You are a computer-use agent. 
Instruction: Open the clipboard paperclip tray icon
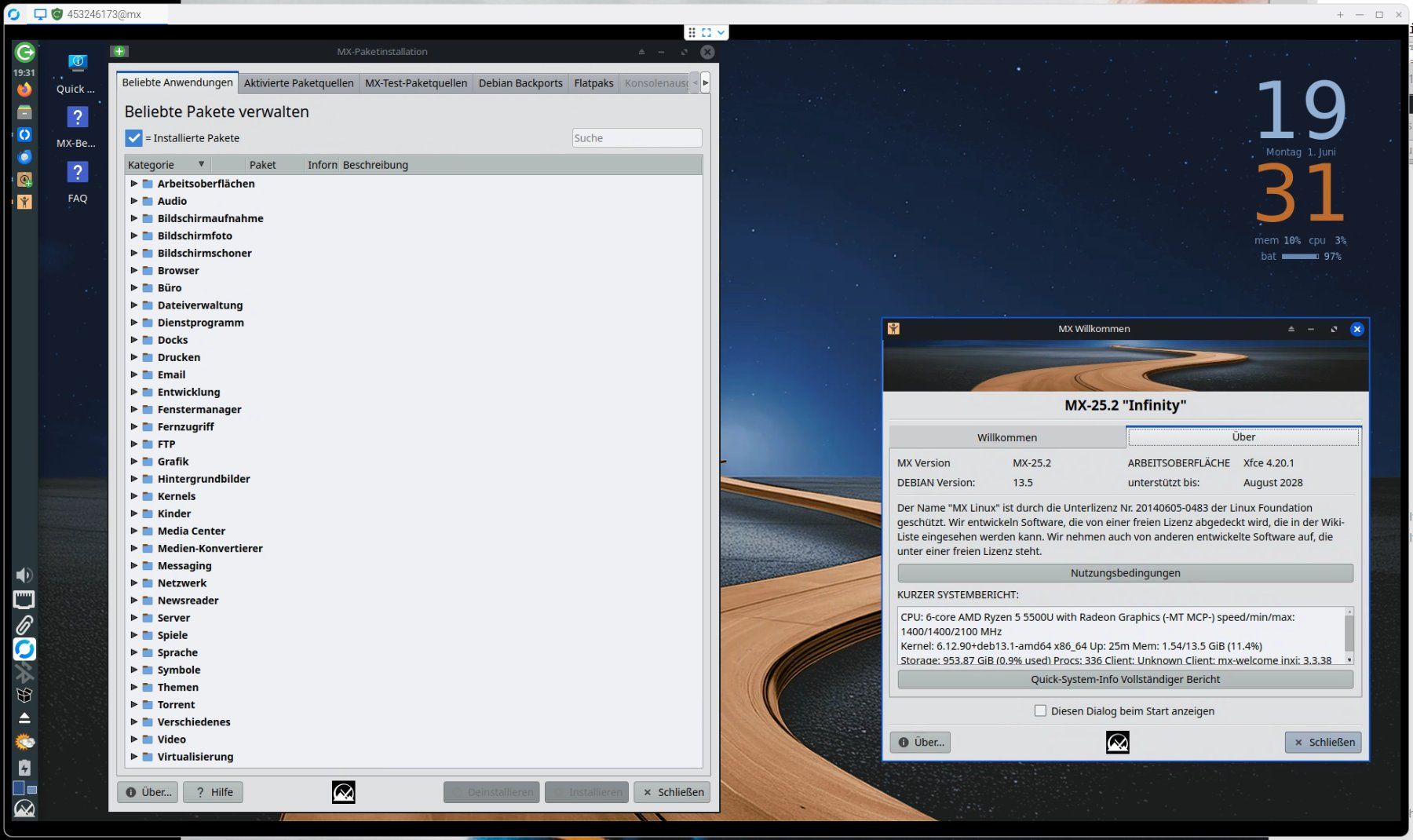[x=24, y=625]
